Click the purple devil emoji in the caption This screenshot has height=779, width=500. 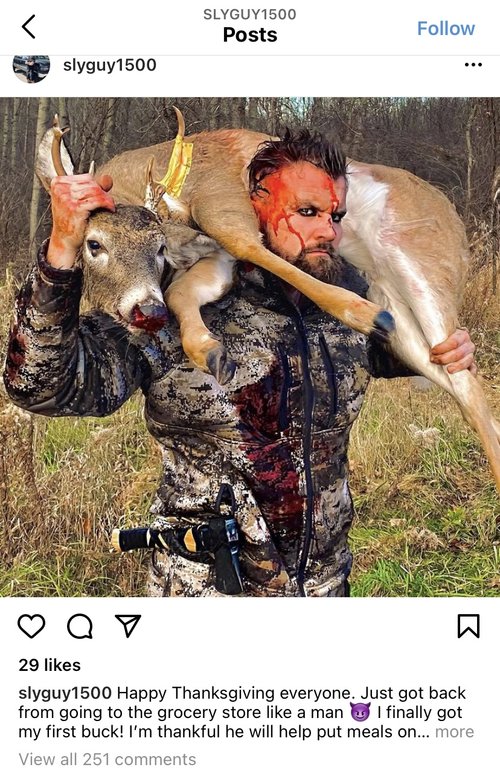[x=360, y=712]
